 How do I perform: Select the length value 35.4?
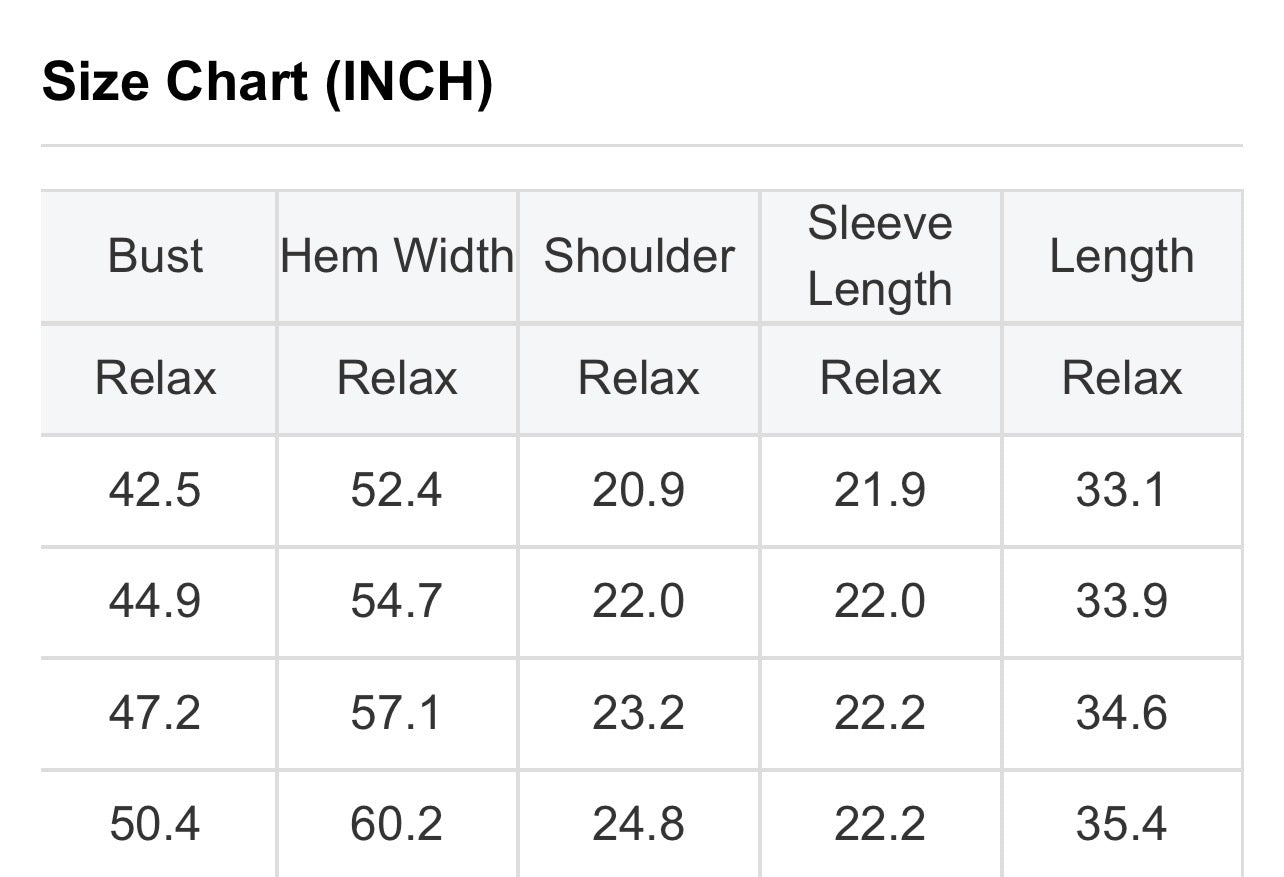1121,825
